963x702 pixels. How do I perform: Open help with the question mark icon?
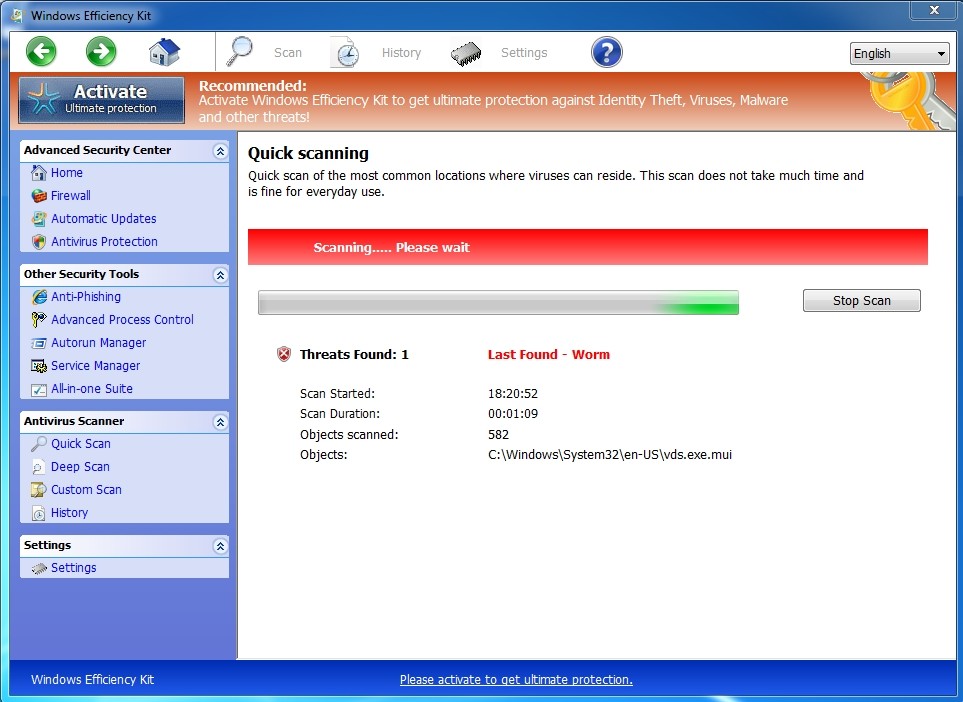(x=607, y=52)
